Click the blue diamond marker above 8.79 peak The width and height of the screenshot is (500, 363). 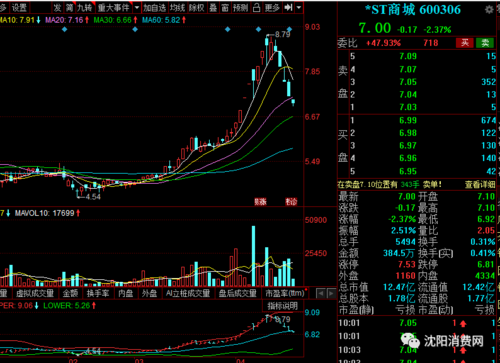pyautogui.click(x=289, y=29)
